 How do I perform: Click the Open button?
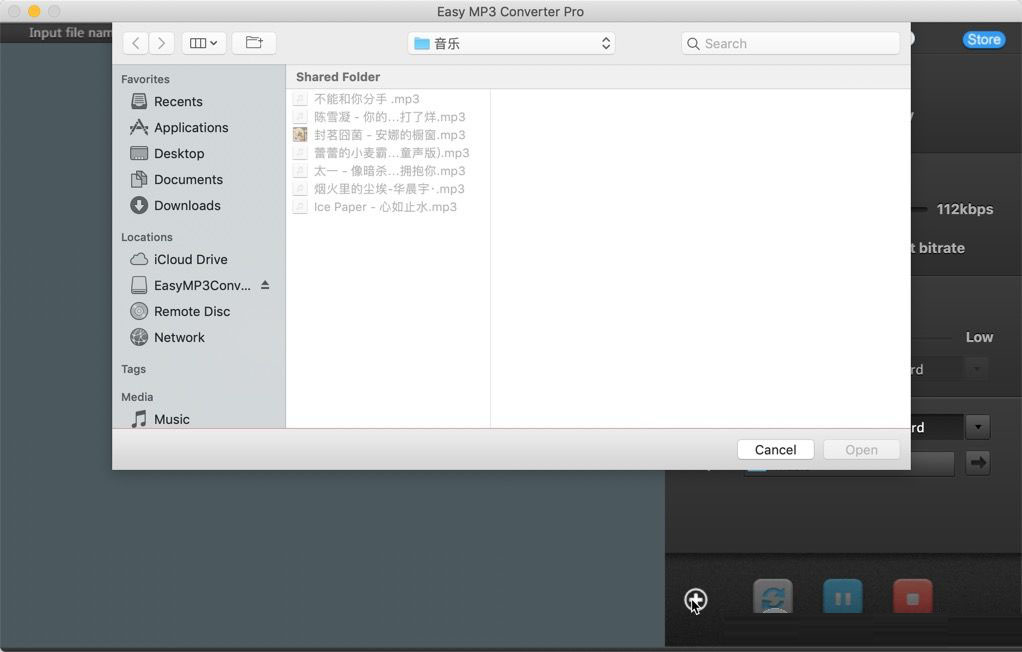coord(862,450)
